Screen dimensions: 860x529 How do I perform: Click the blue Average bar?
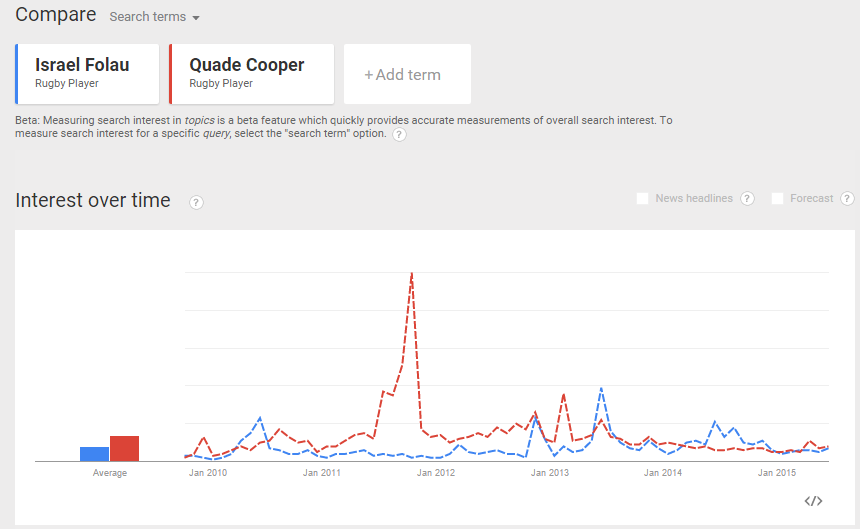click(94, 454)
